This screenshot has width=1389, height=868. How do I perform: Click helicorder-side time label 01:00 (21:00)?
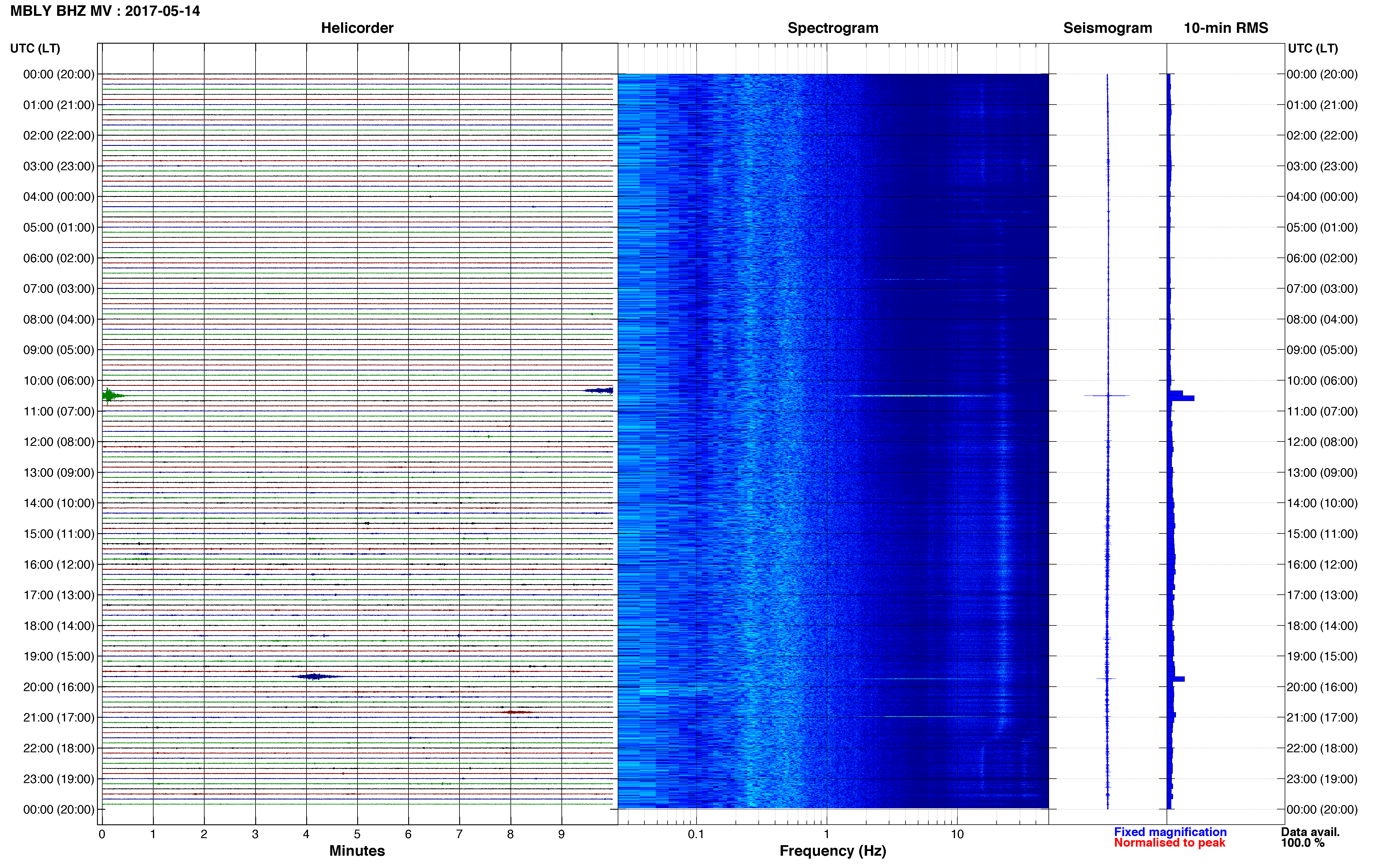59,105
